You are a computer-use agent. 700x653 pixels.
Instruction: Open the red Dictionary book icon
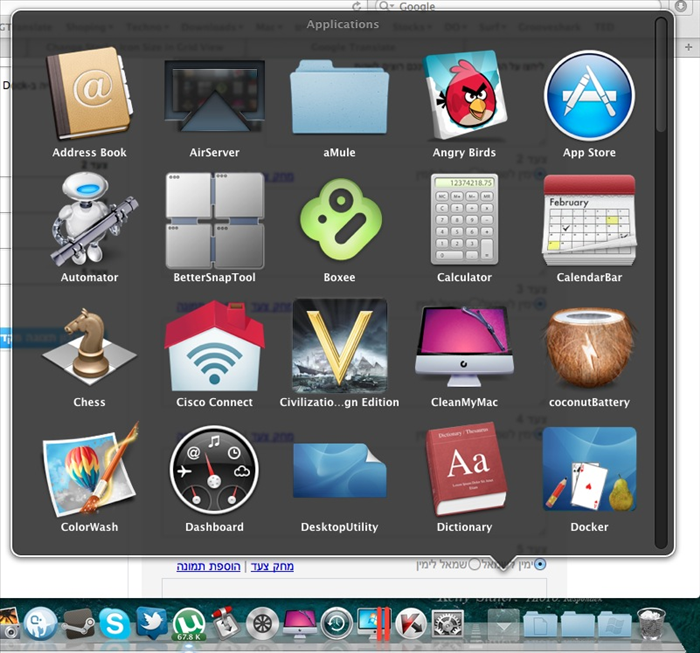click(465, 469)
